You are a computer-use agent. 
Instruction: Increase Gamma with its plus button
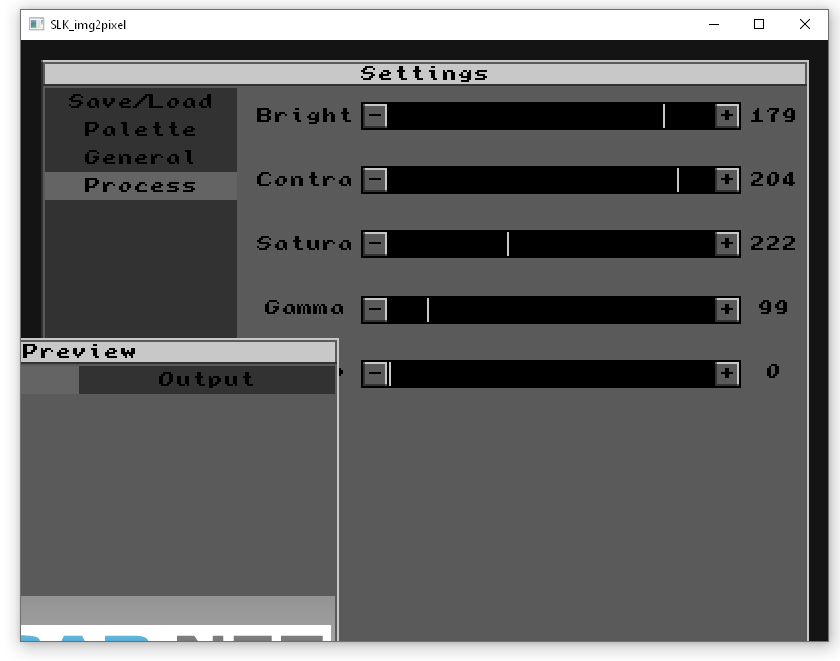click(727, 309)
